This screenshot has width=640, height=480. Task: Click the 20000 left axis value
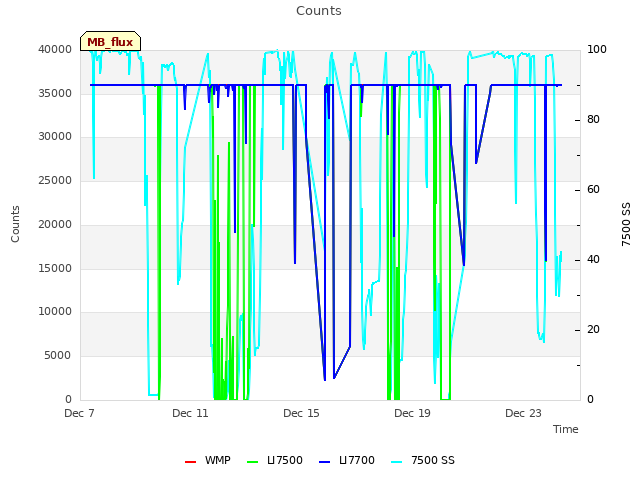coord(55,224)
